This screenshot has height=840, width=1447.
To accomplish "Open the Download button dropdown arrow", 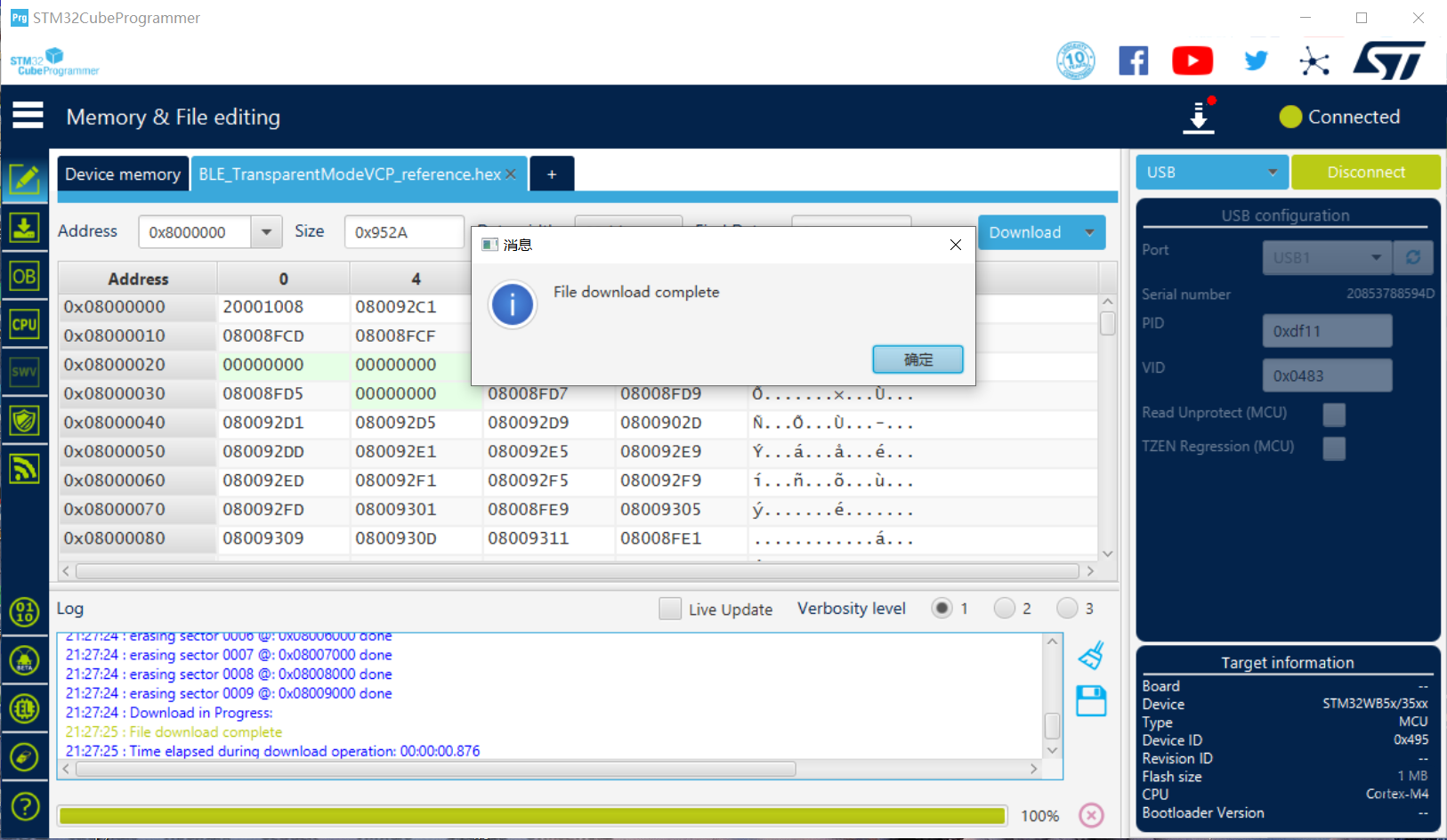I will (1089, 232).
